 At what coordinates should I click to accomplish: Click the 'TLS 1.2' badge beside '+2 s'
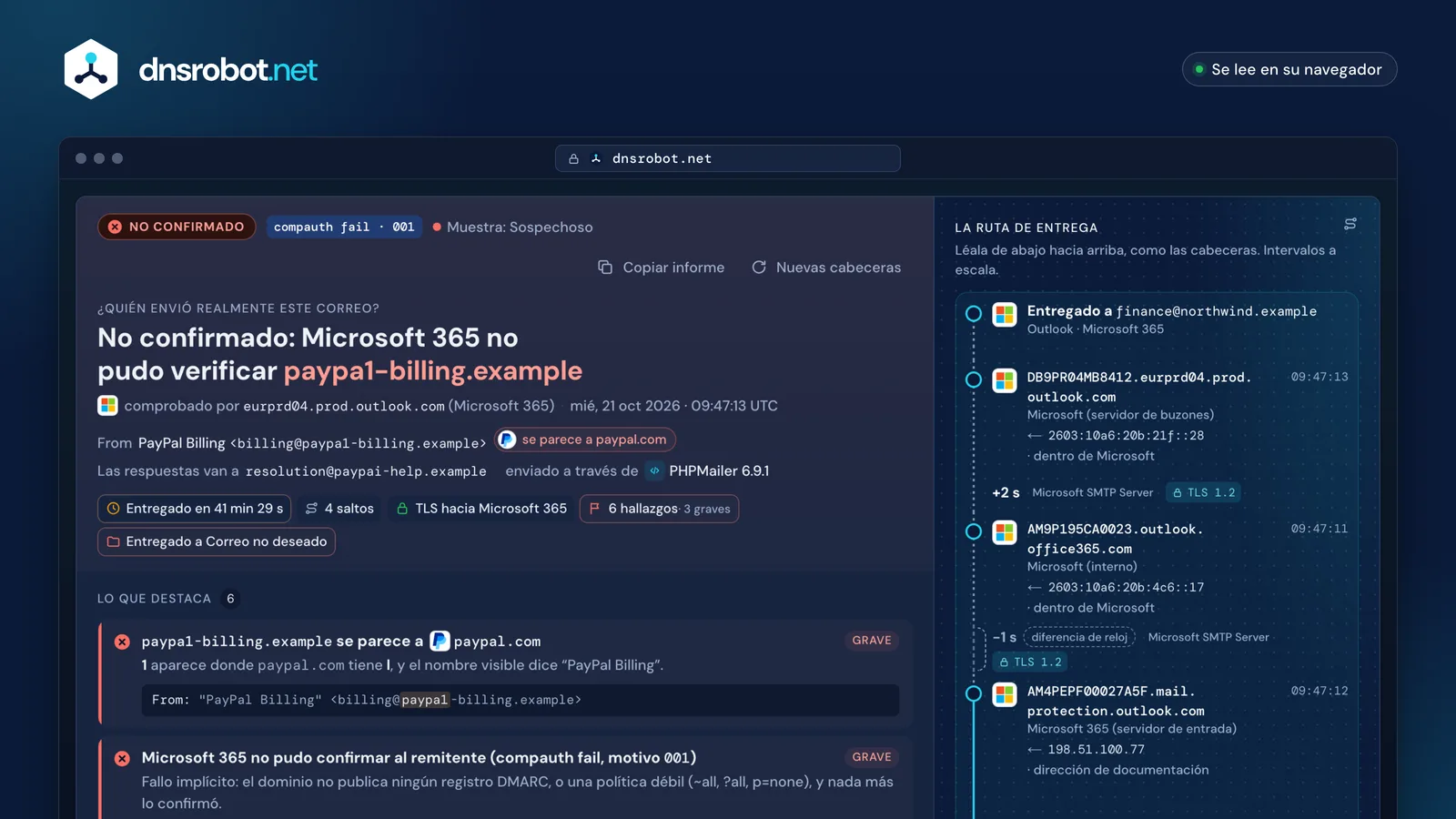(1204, 492)
